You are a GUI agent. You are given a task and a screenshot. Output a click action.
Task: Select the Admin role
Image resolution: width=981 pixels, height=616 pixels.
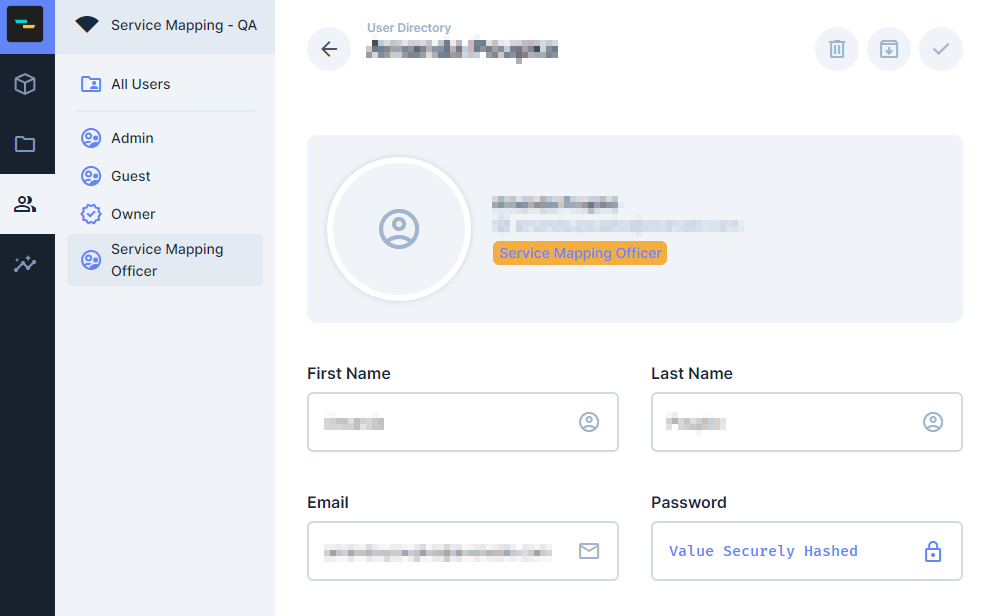(x=132, y=138)
